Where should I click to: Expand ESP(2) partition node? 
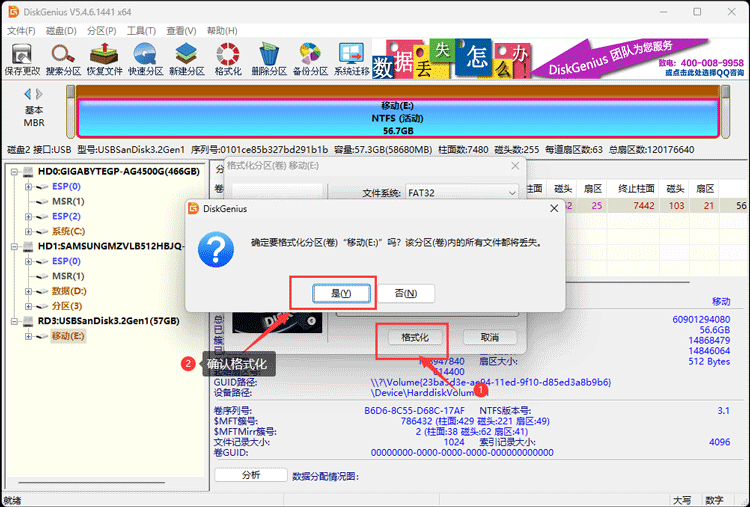(x=28, y=217)
